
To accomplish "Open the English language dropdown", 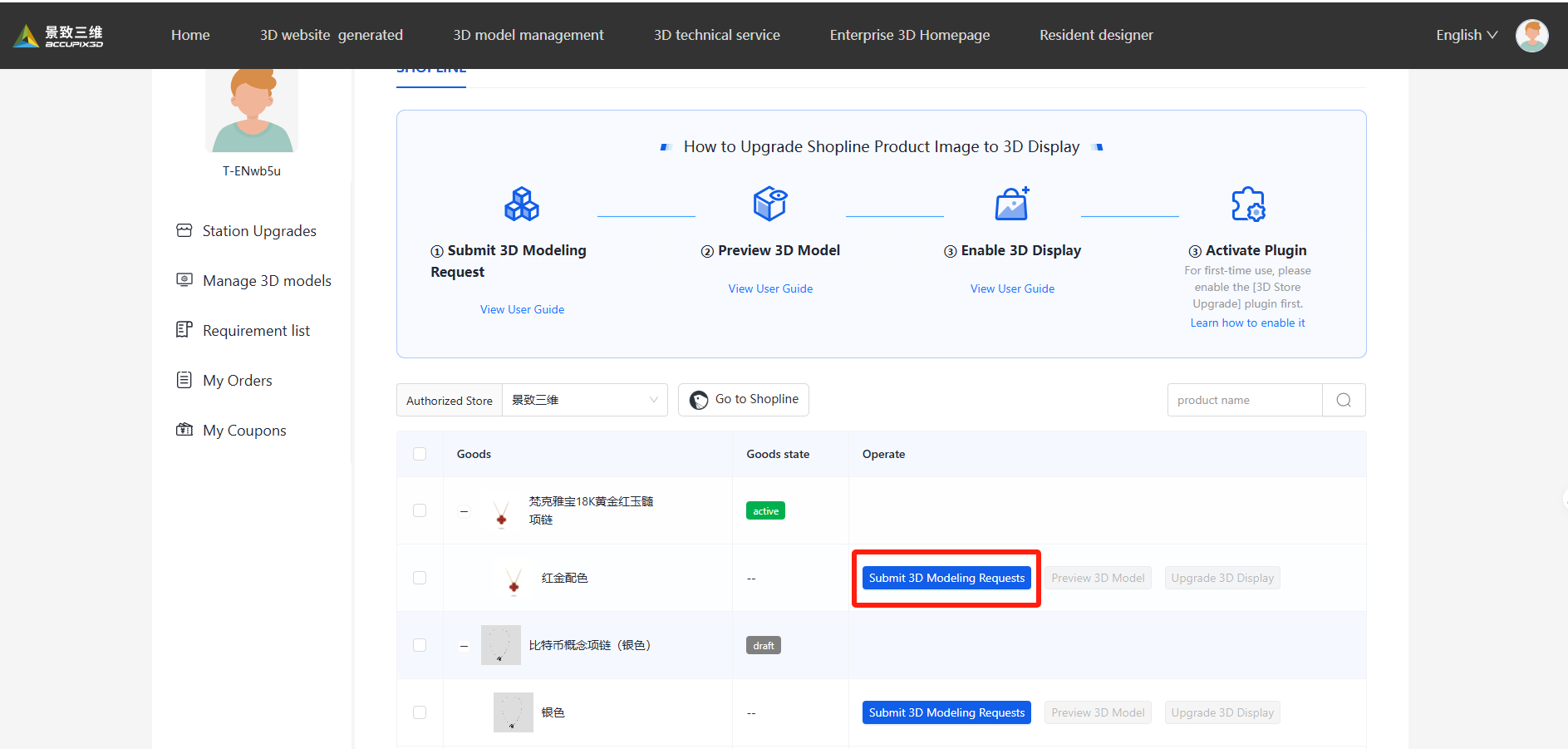I will (1467, 35).
